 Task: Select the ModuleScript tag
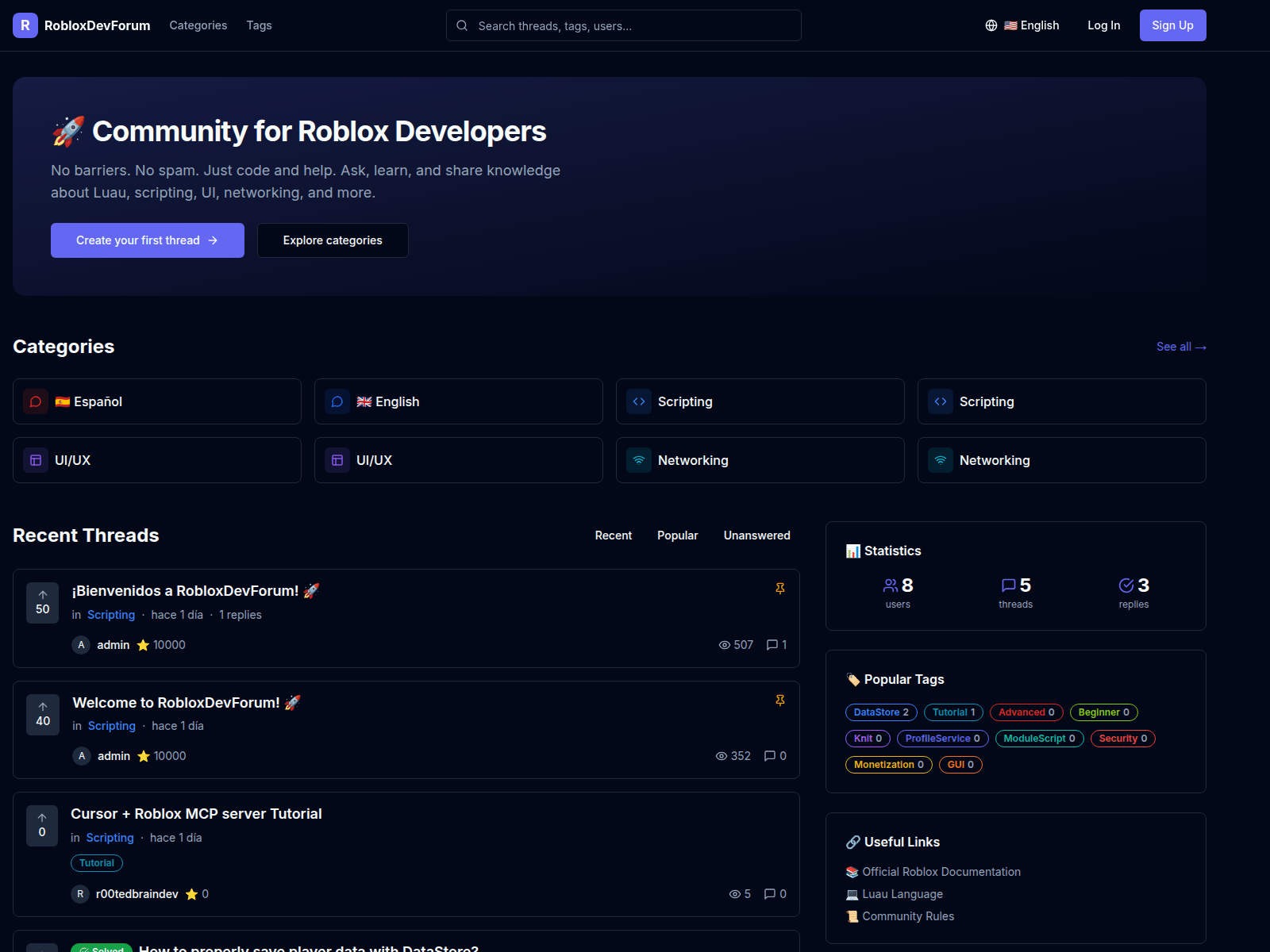coord(1040,739)
